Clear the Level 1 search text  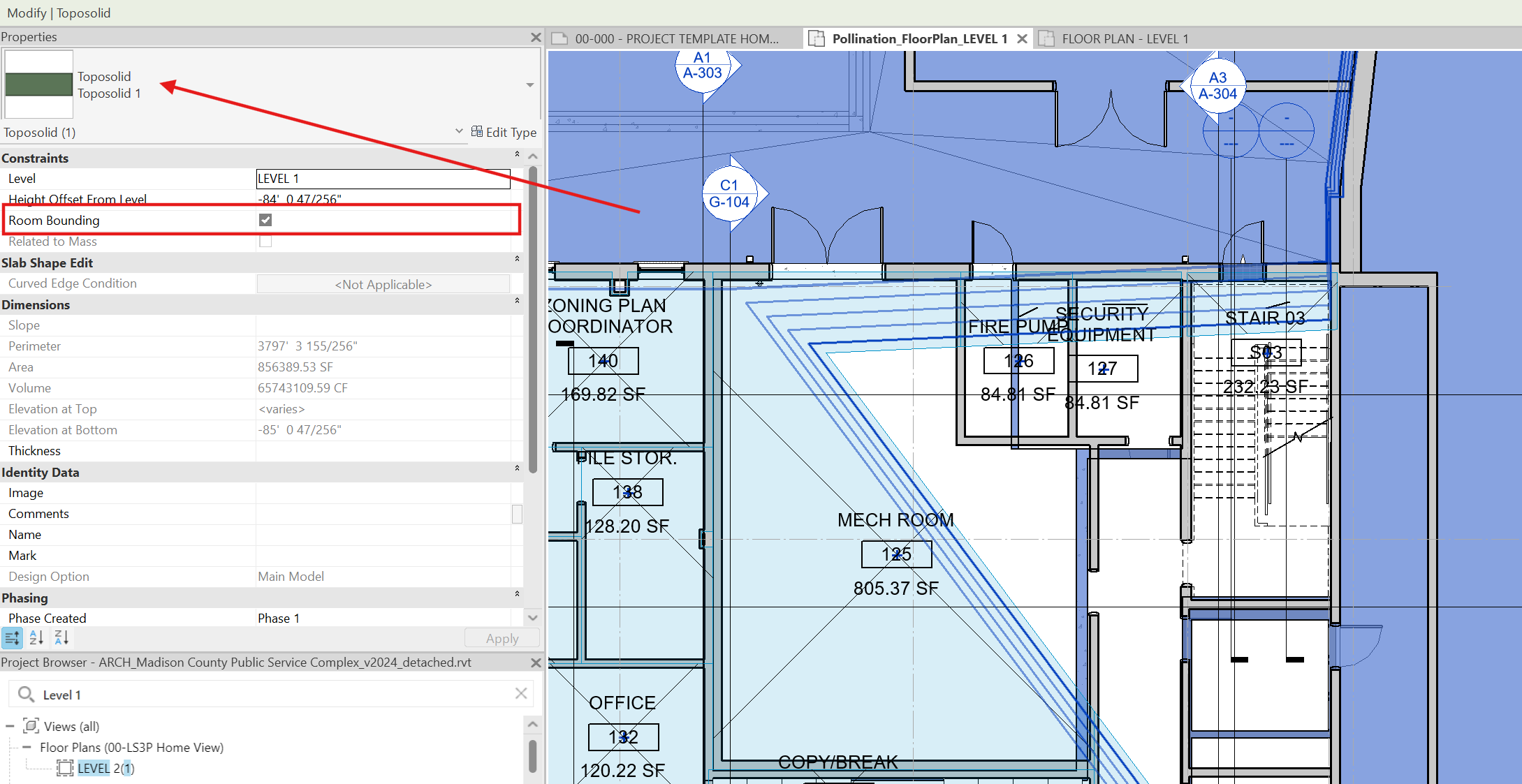coord(521,693)
